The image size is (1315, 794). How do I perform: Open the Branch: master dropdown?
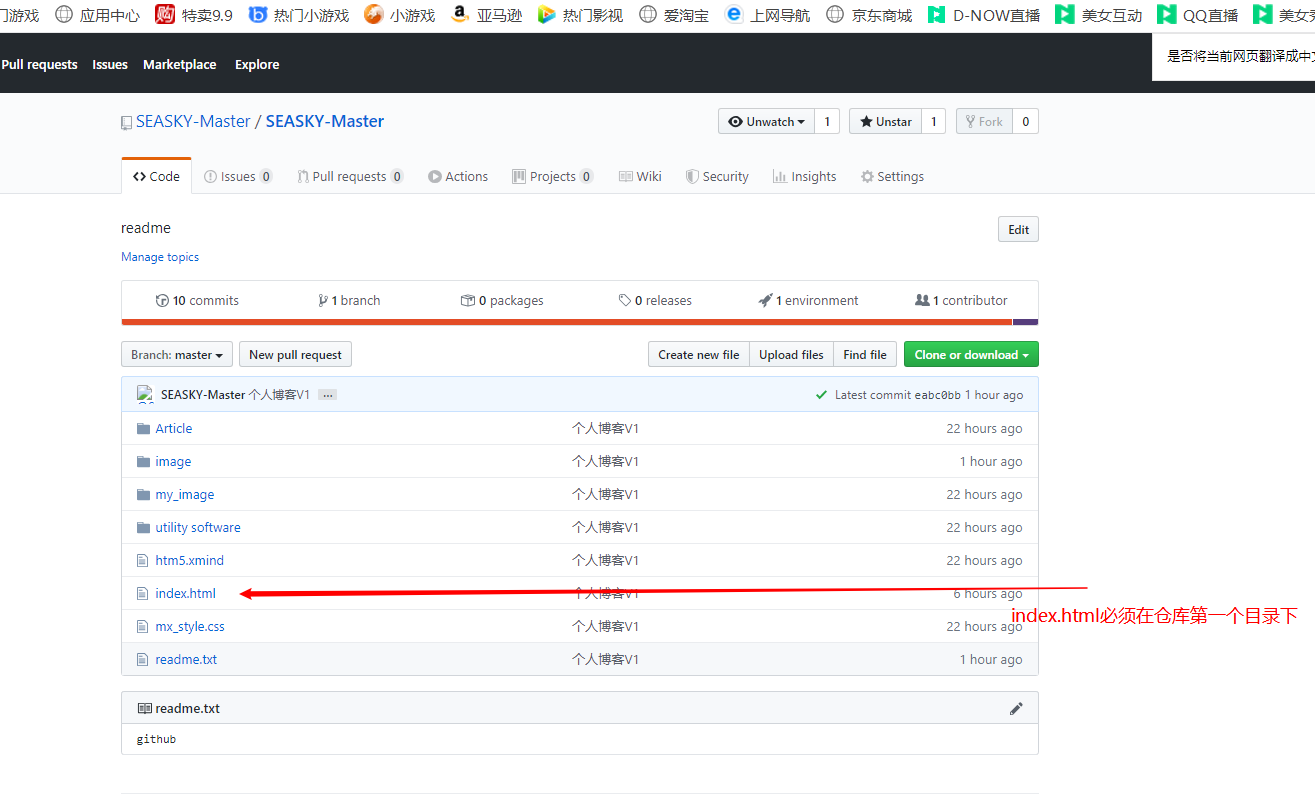pos(177,354)
